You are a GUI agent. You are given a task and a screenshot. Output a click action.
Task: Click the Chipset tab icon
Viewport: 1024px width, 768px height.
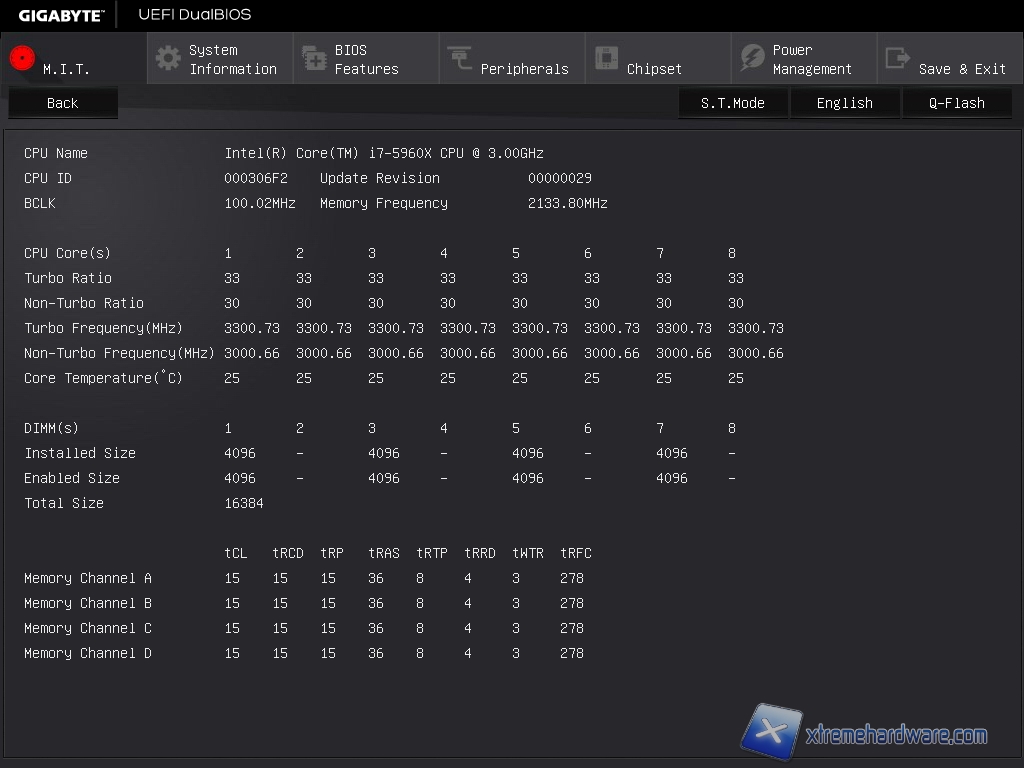[x=606, y=59]
